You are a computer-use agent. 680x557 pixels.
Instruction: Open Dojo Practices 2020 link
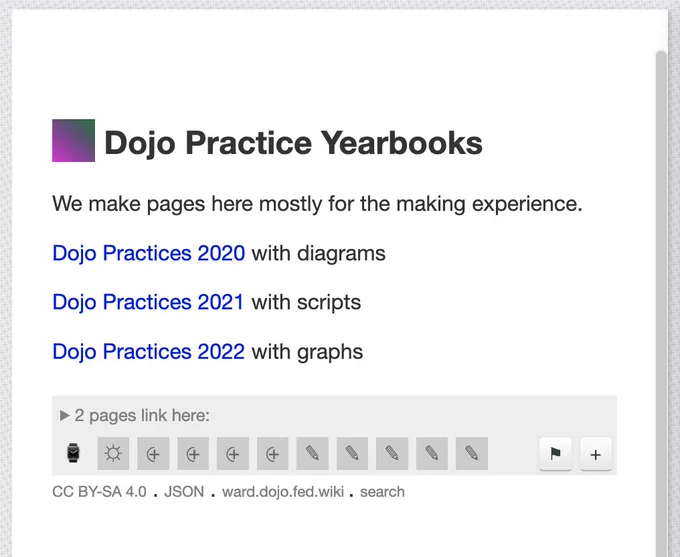[x=149, y=253]
